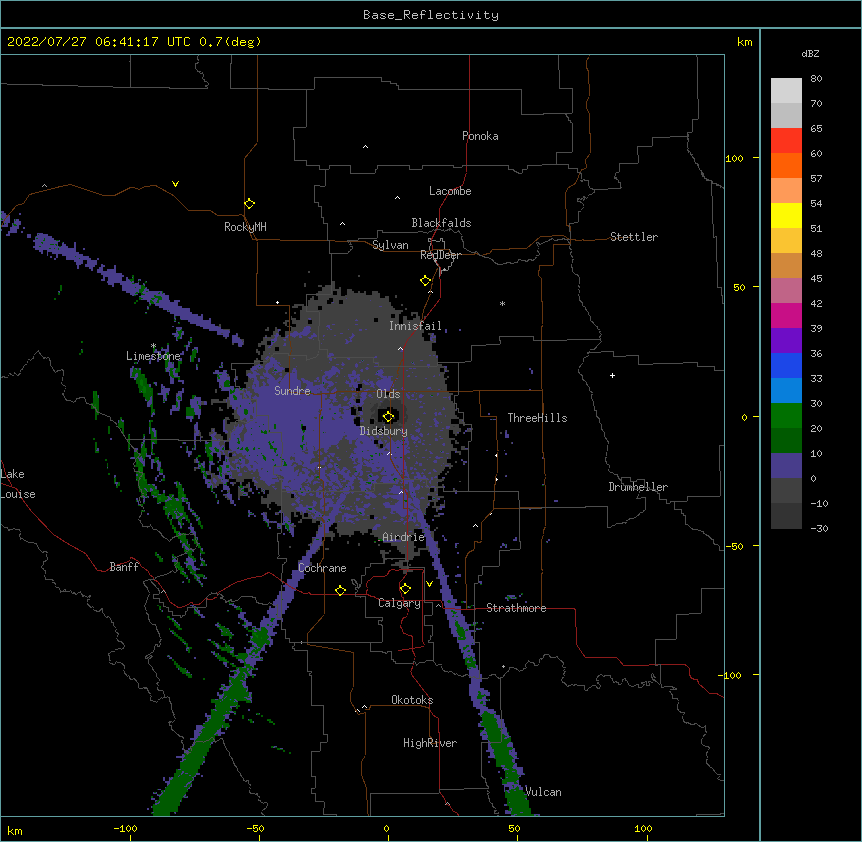Click the white asterisk east of Innisfail

pyautogui.click(x=502, y=303)
